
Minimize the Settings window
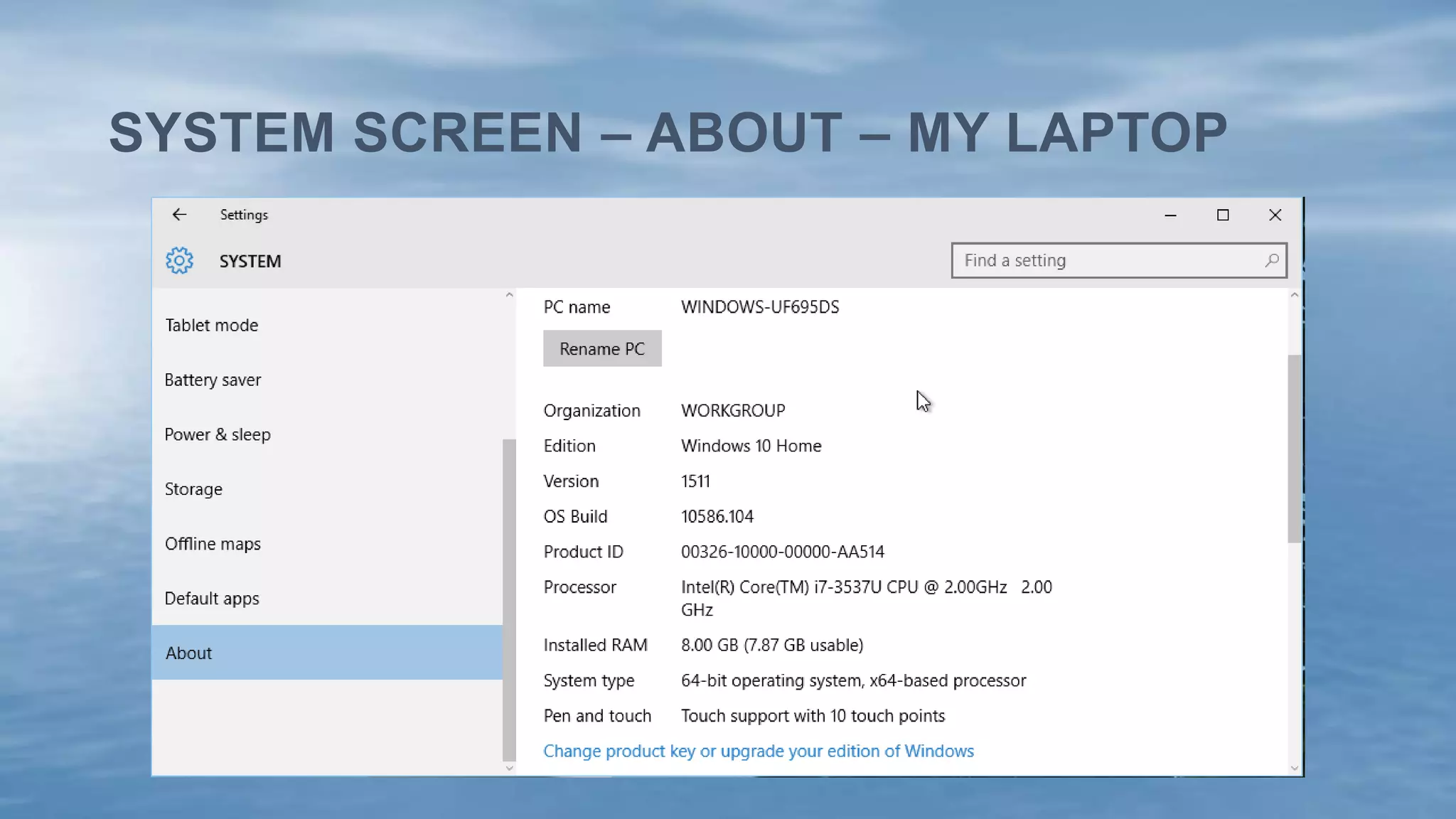[1170, 215]
